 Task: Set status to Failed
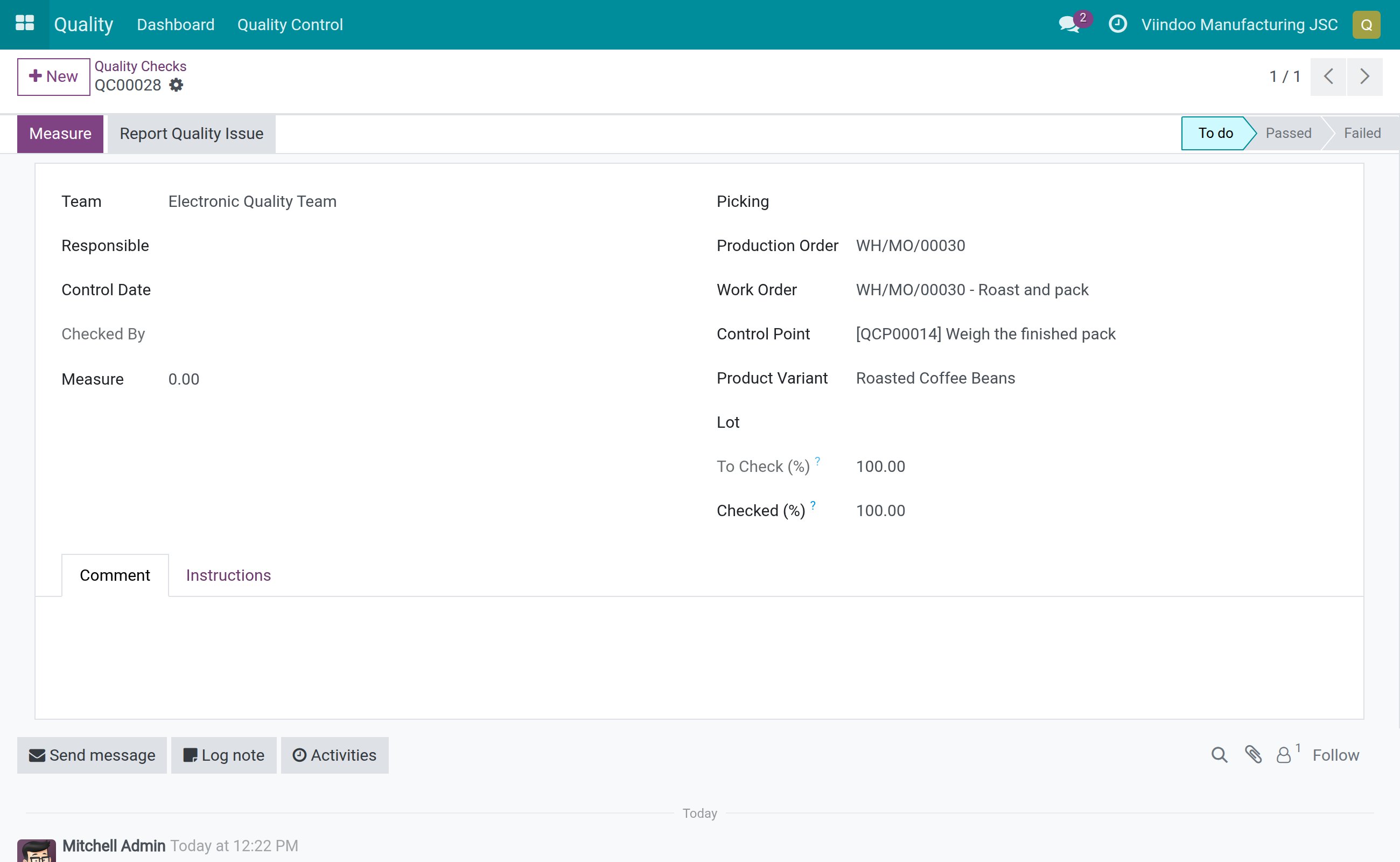click(x=1362, y=134)
